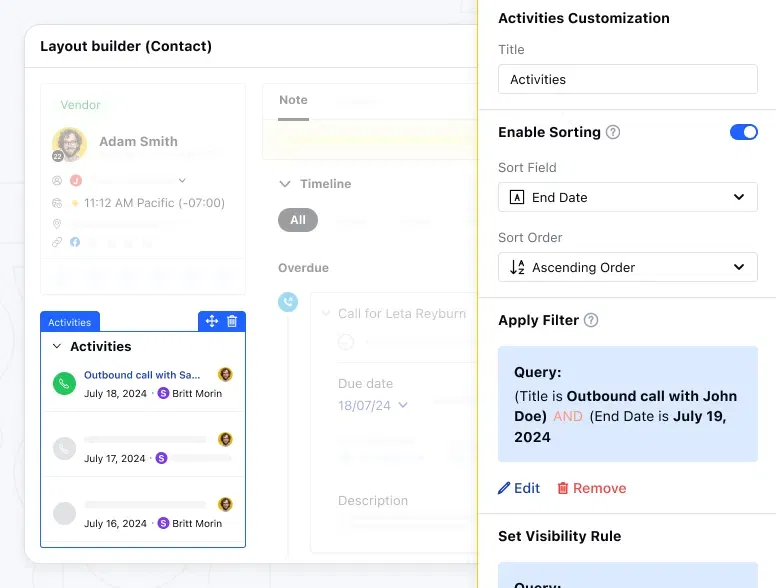This screenshot has height=588, width=776.
Task: Click the Apply Filter query box
Action: tap(628, 404)
